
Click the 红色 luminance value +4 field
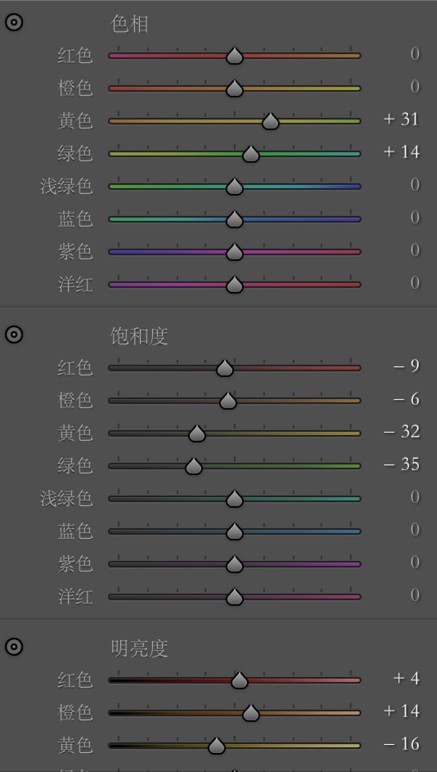pos(406,678)
